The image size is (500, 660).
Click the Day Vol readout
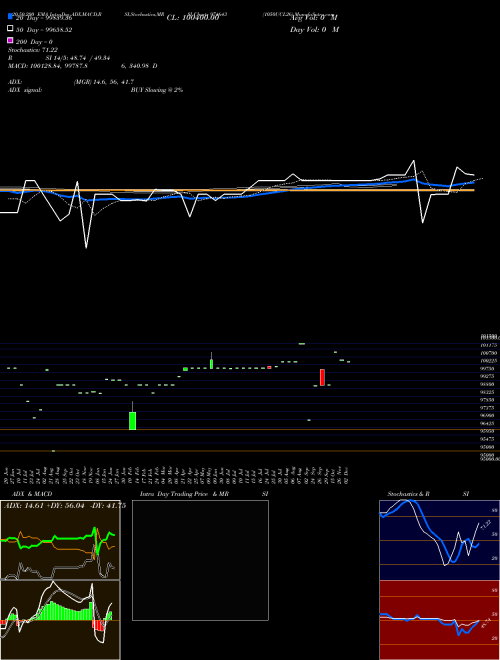(x=314, y=29)
